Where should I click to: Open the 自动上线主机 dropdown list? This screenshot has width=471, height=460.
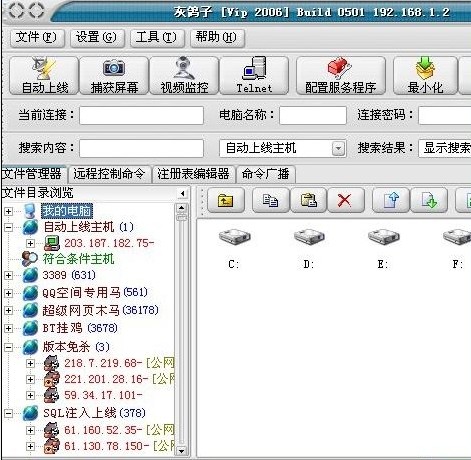pyautogui.click(x=338, y=148)
